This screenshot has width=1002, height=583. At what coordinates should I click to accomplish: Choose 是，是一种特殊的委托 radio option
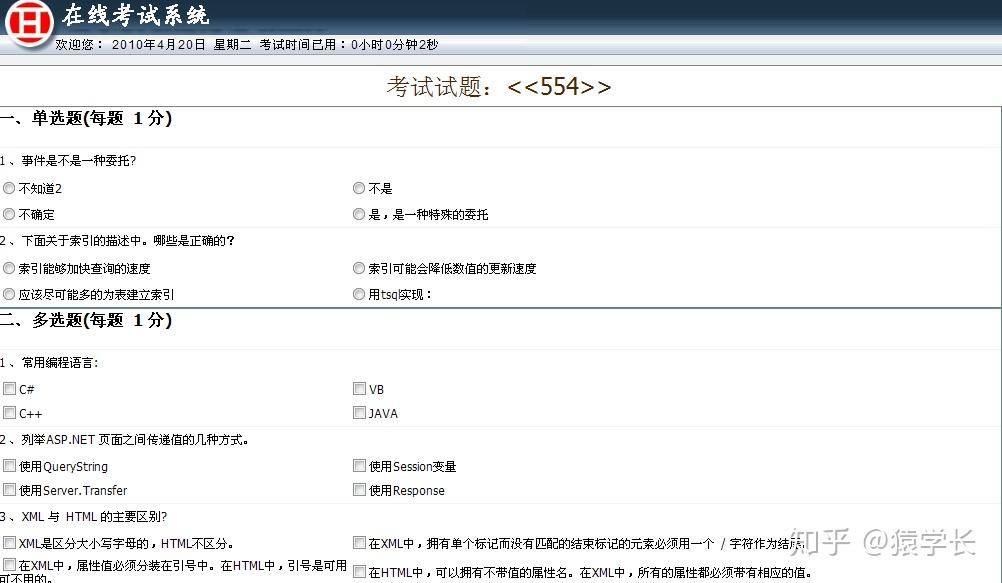358,214
